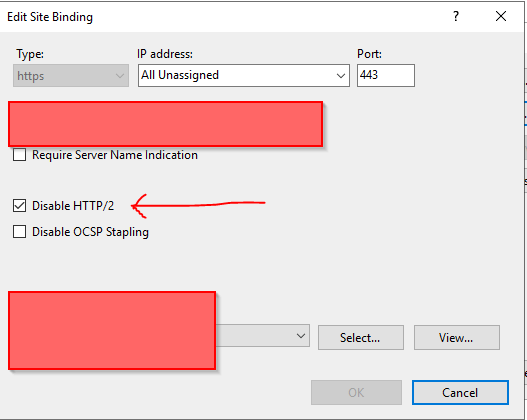Viewport: 527px width, 420px height.
Task: Open certificate details with View... button
Action: (x=457, y=337)
